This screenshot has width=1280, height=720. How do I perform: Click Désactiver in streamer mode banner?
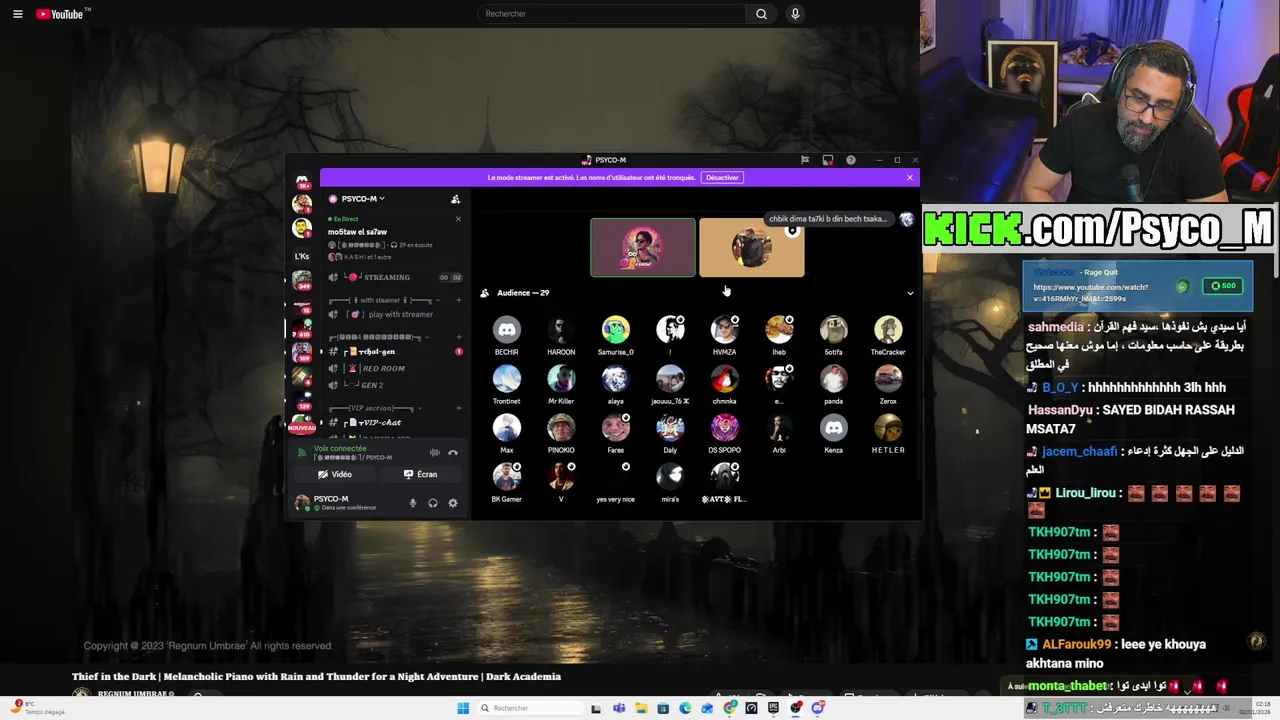click(x=722, y=178)
